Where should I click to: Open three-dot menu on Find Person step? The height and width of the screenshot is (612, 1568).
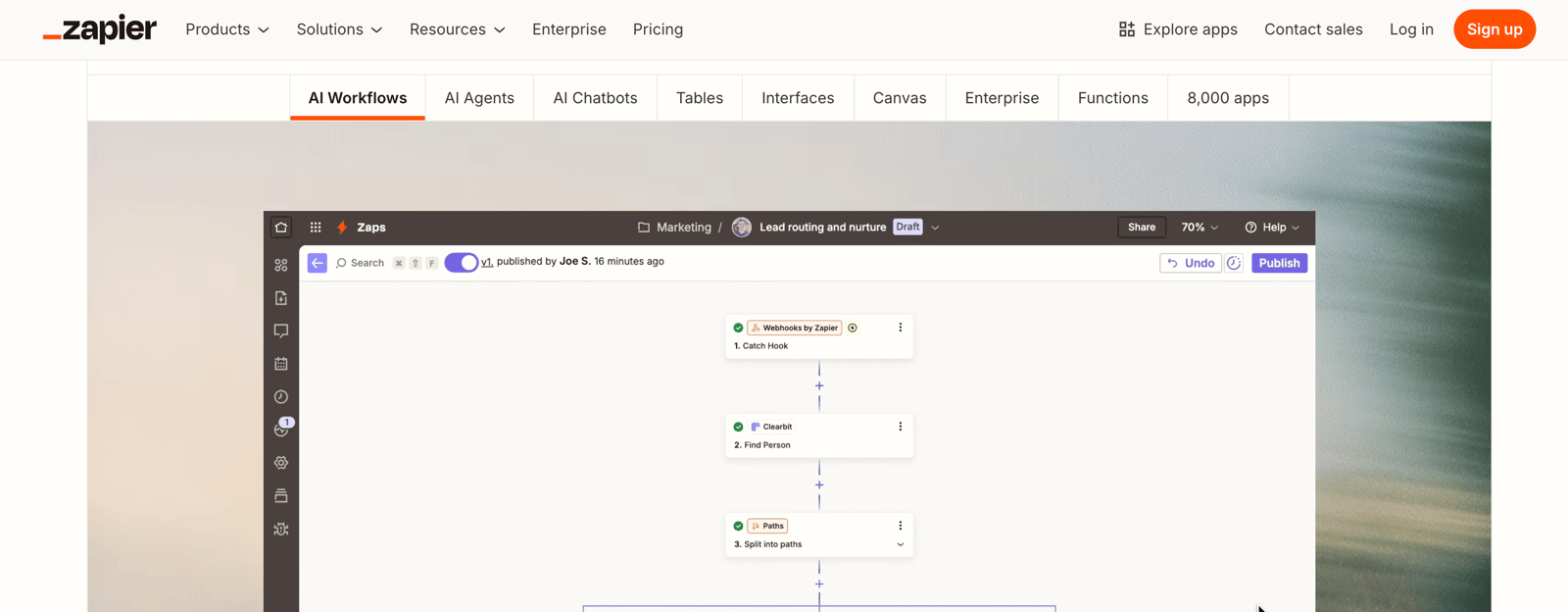click(901, 427)
